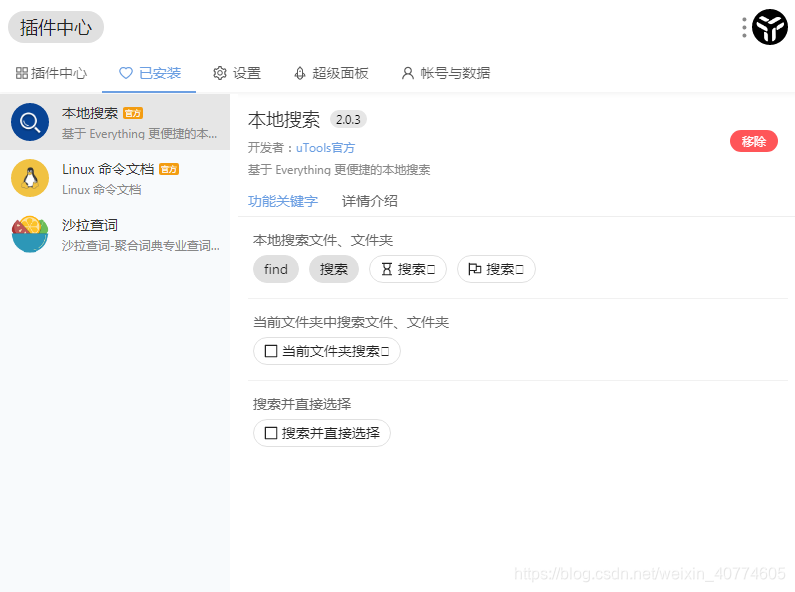Open the three-dot more options menu
Image resolution: width=795 pixels, height=592 pixels.
[x=744, y=27]
